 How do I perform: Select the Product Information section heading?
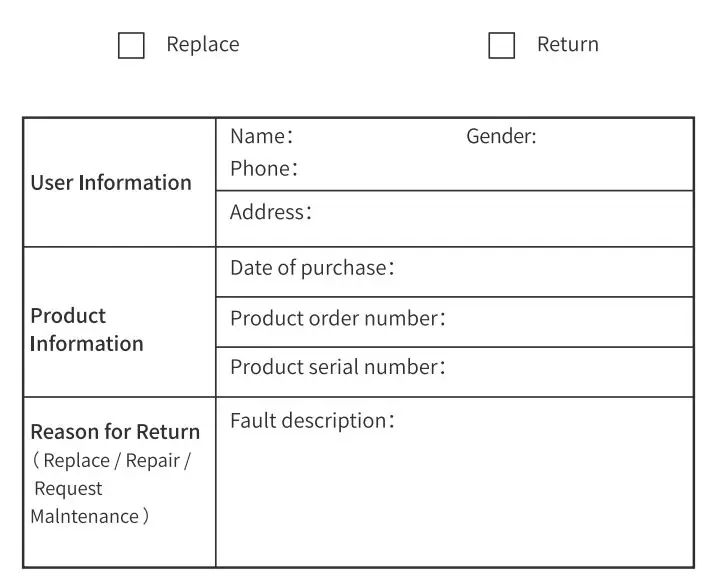coord(87,330)
